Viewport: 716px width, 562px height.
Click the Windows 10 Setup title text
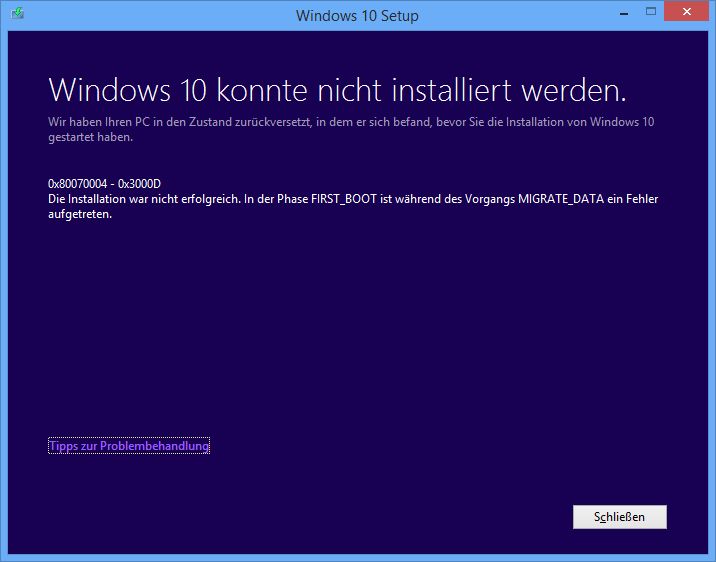(x=357, y=16)
